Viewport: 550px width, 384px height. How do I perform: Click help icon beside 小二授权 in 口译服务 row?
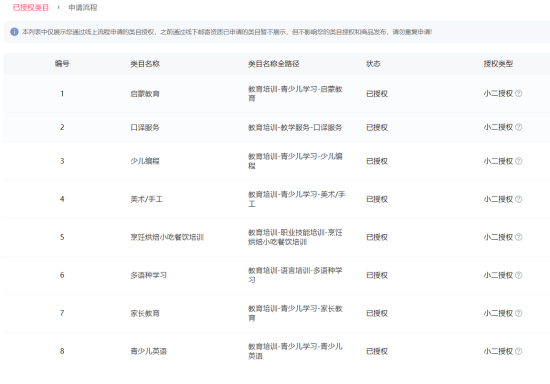point(518,127)
